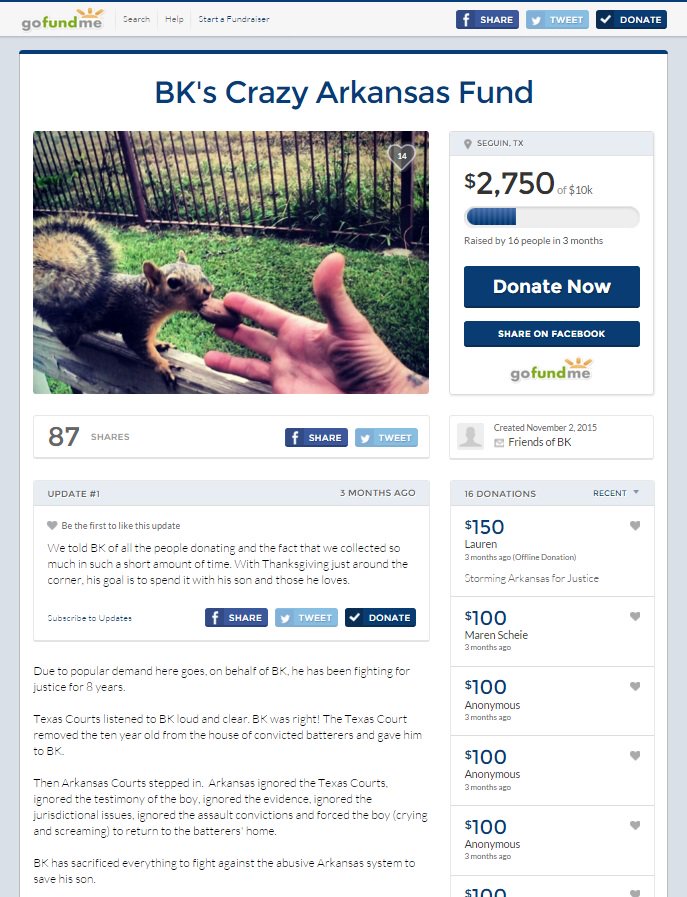Click the large Donate Now button
Image resolution: width=687 pixels, height=897 pixels.
point(551,287)
